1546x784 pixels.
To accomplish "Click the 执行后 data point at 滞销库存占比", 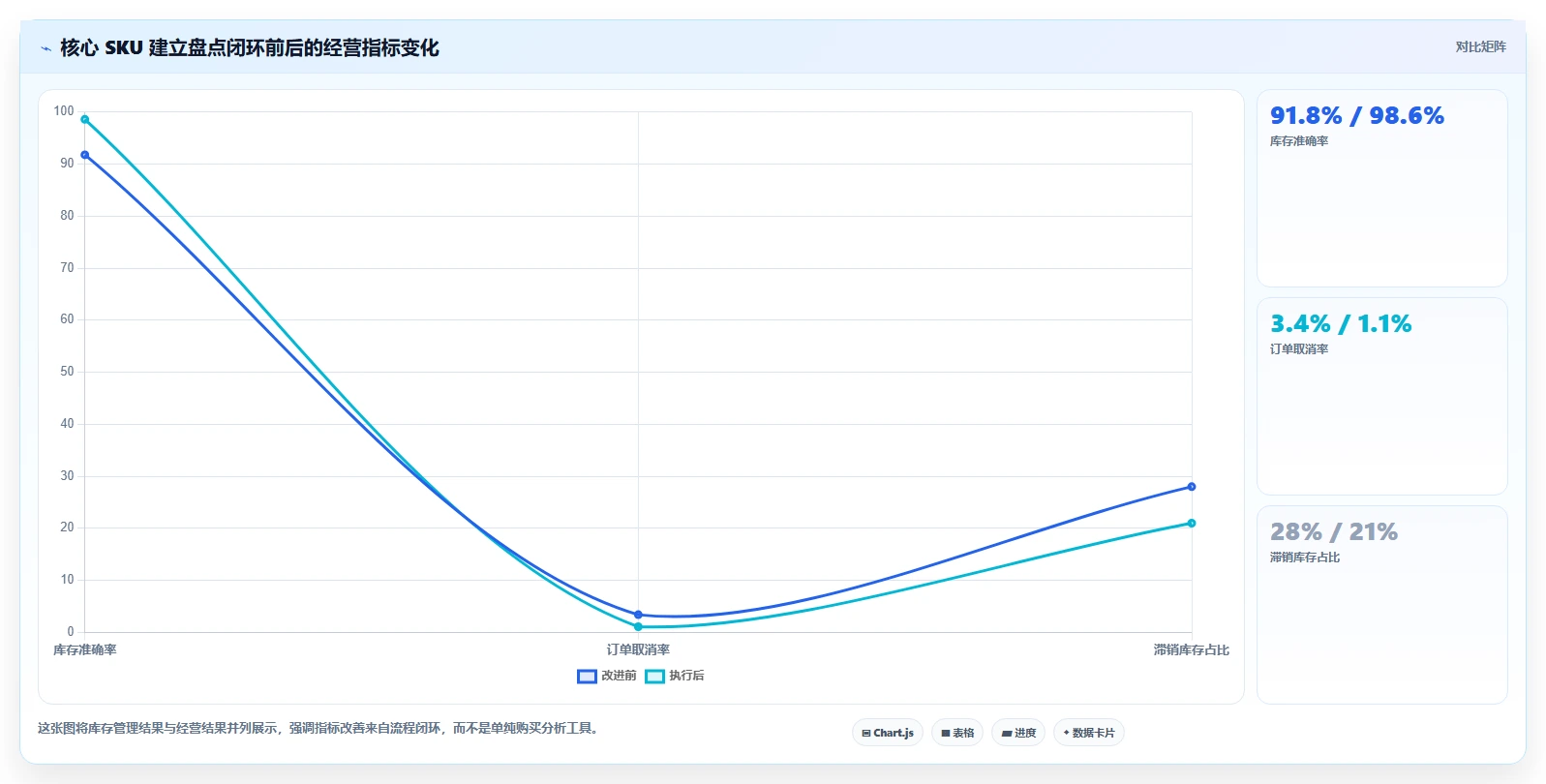I will tap(1192, 524).
